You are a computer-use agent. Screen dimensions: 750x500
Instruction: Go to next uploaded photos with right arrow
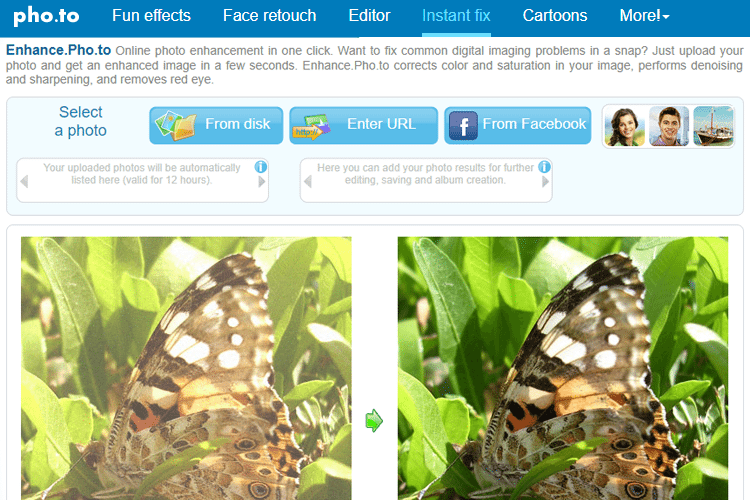[262, 182]
